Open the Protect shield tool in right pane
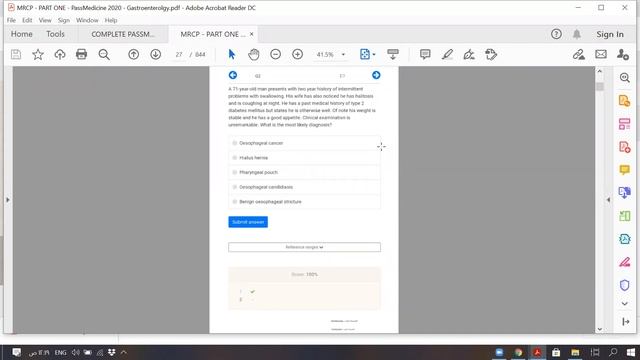This screenshot has width=640, height=360. pos(624,285)
